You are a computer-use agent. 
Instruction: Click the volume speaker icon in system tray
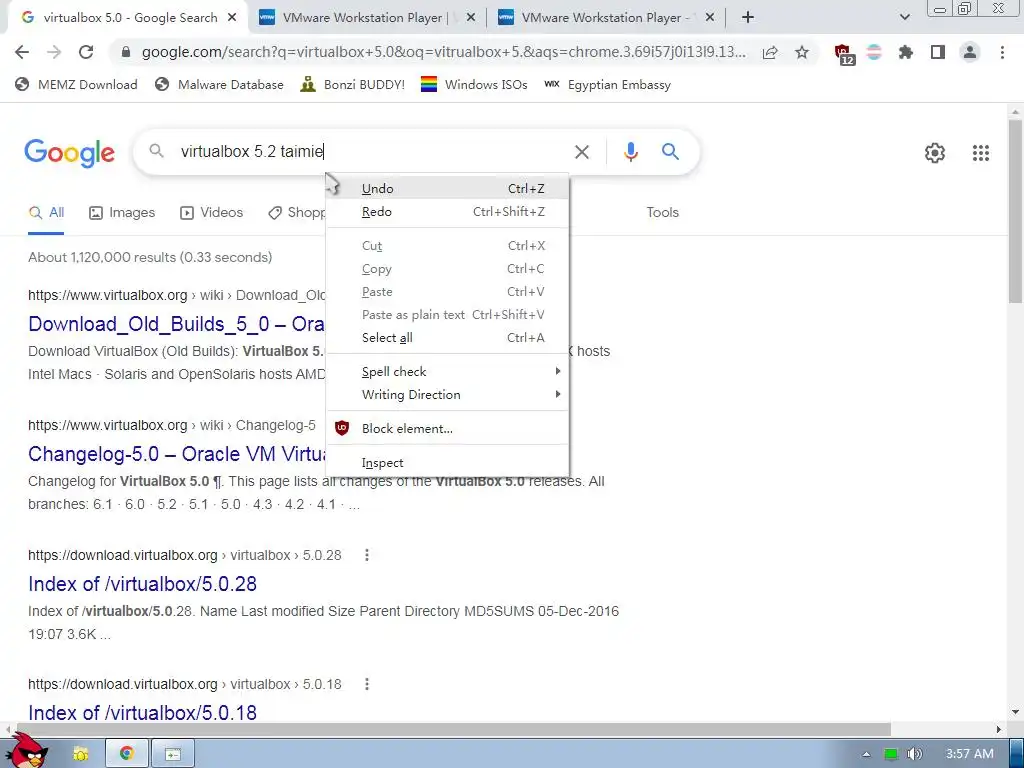914,754
